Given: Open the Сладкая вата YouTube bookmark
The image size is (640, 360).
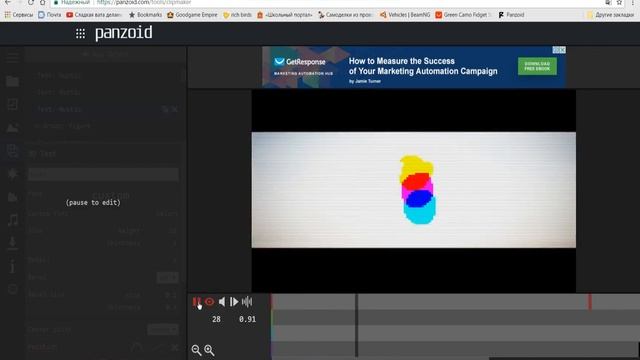Looking at the screenshot, I should click(x=93, y=15).
